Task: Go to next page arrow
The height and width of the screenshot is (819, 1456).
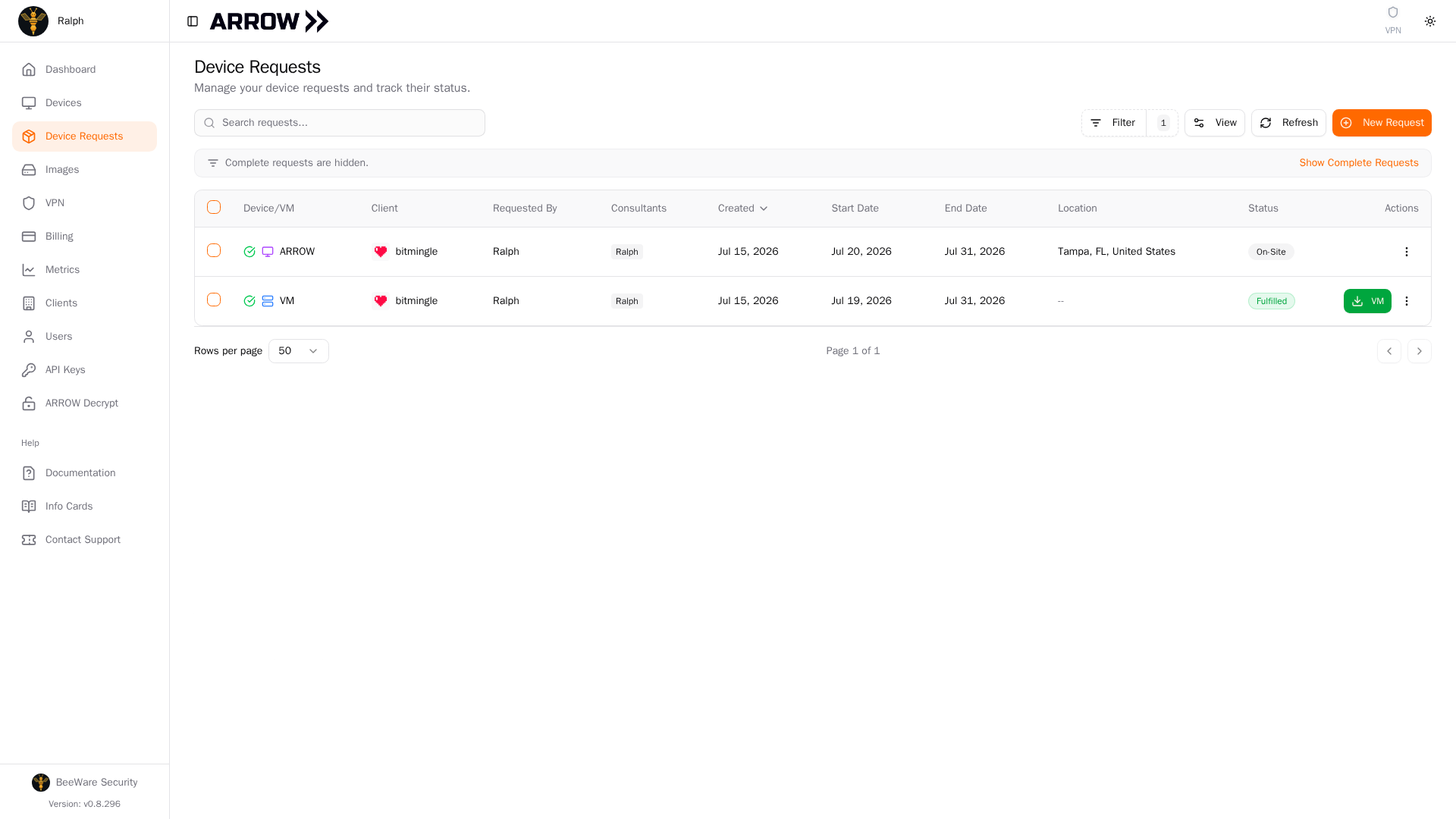Action: pyautogui.click(x=1419, y=351)
